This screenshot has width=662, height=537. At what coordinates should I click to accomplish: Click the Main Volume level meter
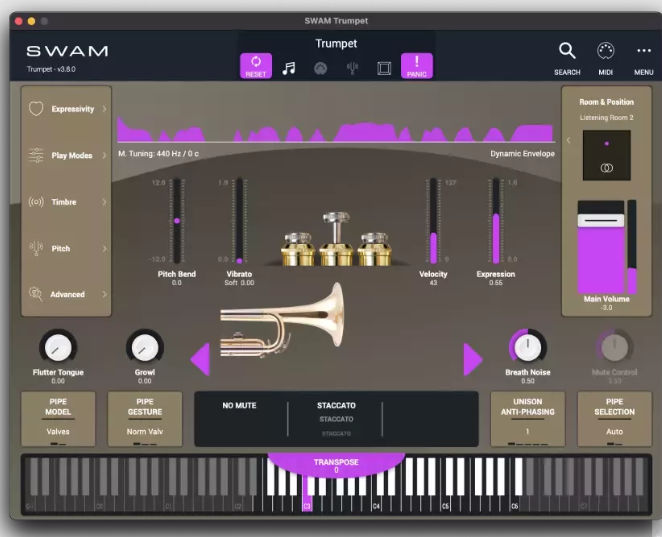632,247
